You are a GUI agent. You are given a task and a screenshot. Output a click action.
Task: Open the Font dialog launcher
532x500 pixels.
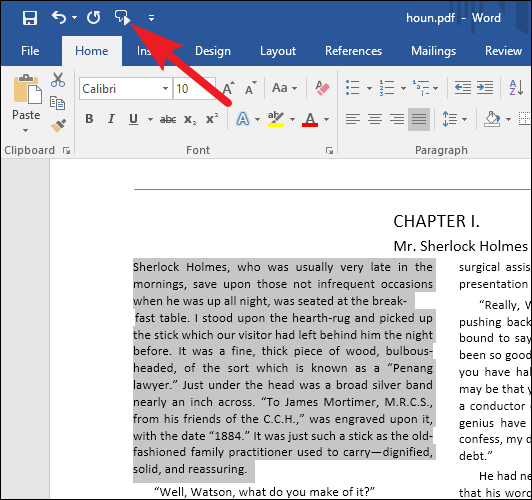coord(329,150)
